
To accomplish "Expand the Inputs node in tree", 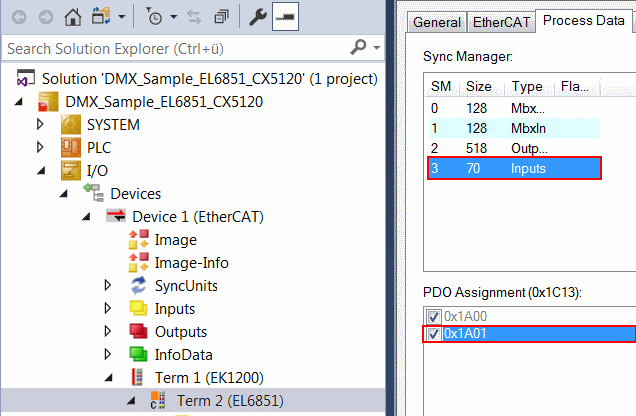I will point(107,308).
